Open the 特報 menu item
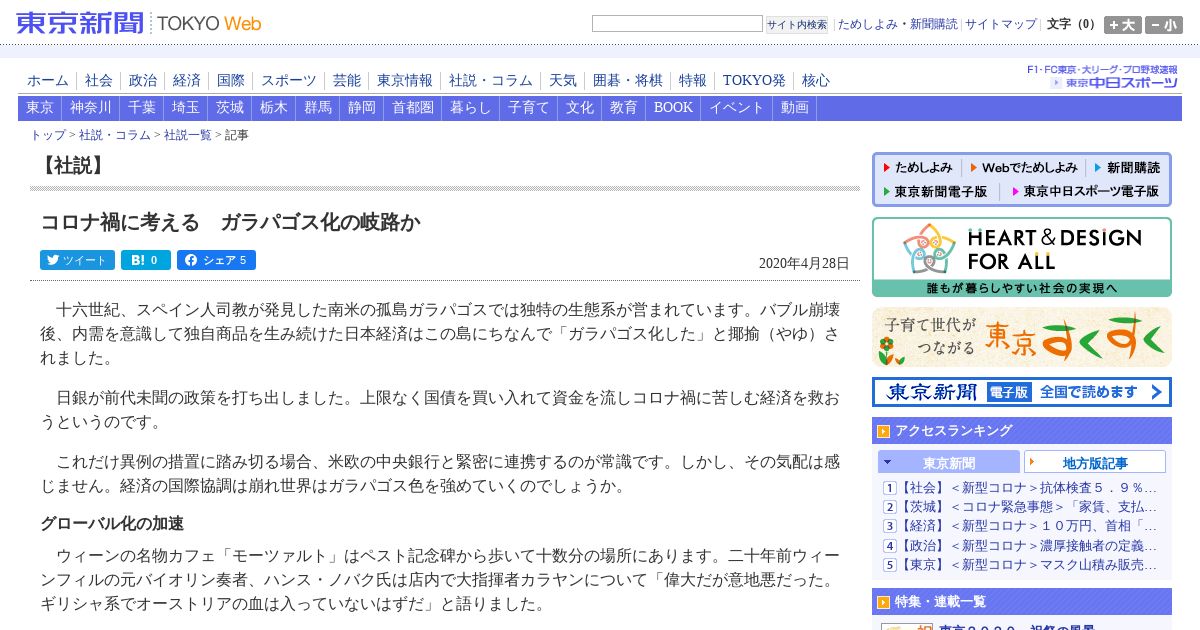Screen dimensions: 1200x630 click(x=693, y=81)
